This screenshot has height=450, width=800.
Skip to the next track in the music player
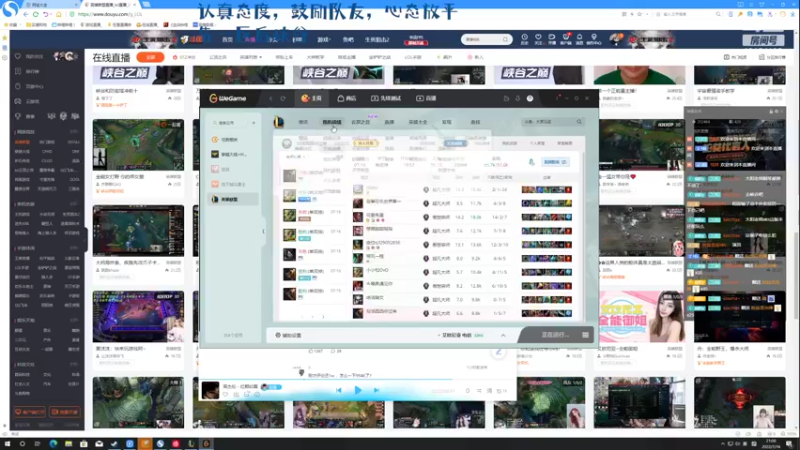pyautogui.click(x=377, y=390)
